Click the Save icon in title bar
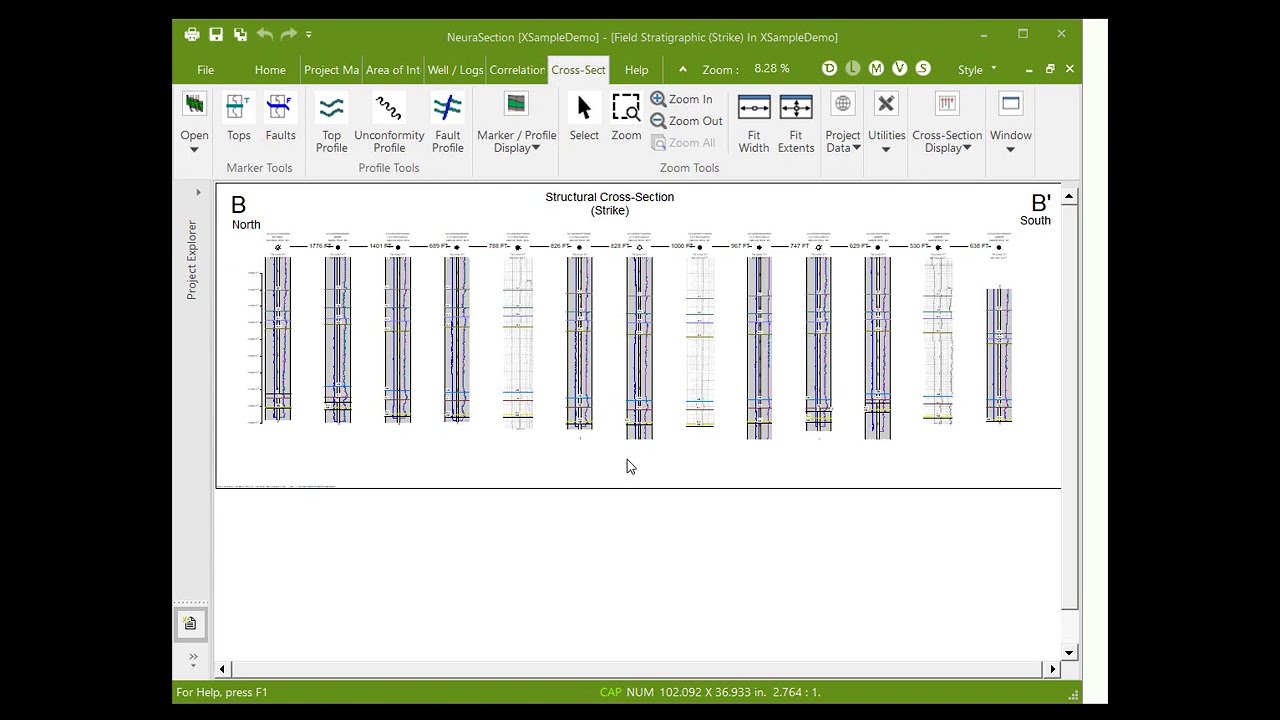 click(216, 35)
